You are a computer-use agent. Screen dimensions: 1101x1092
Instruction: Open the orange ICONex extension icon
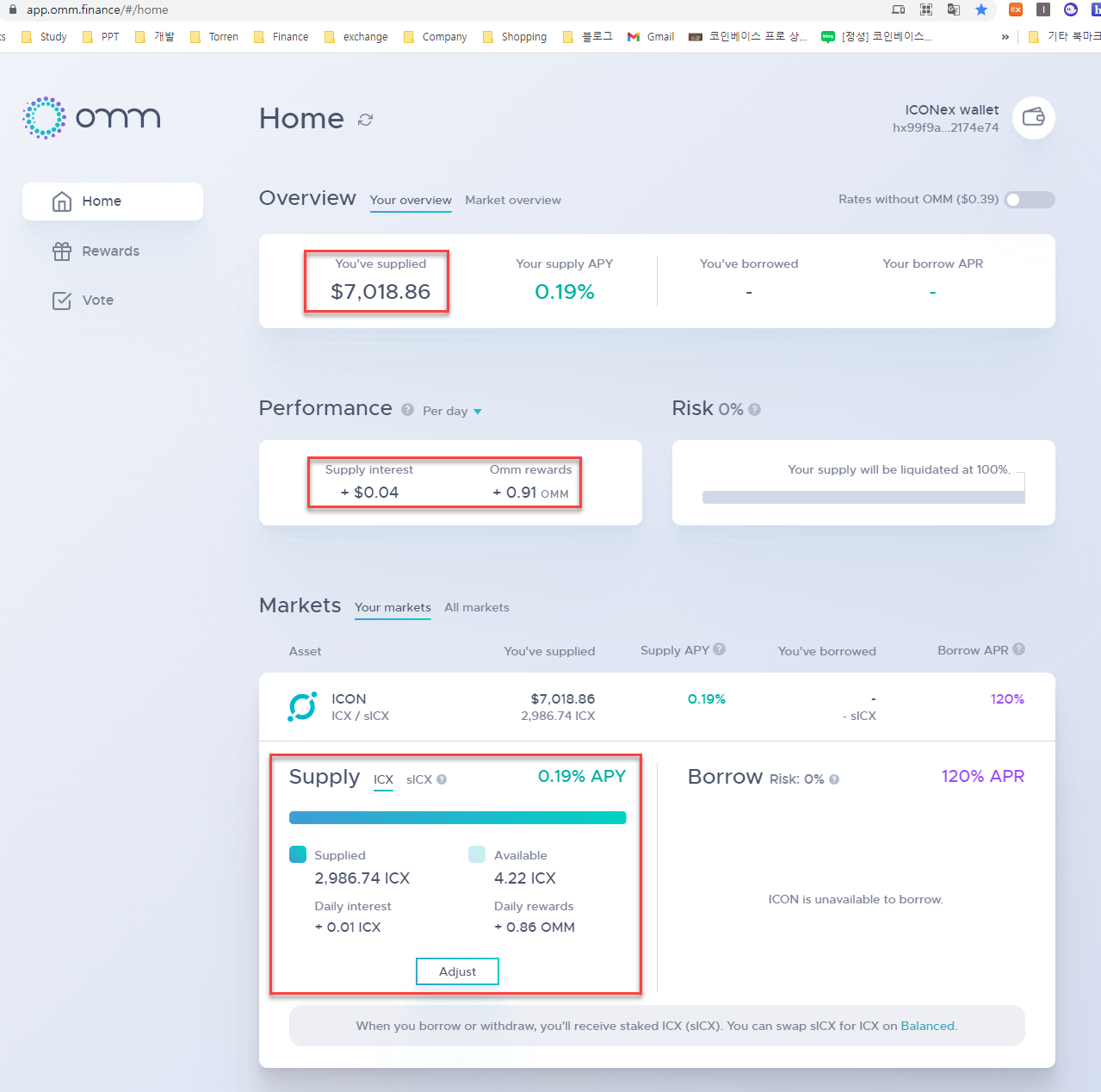[x=1016, y=9]
